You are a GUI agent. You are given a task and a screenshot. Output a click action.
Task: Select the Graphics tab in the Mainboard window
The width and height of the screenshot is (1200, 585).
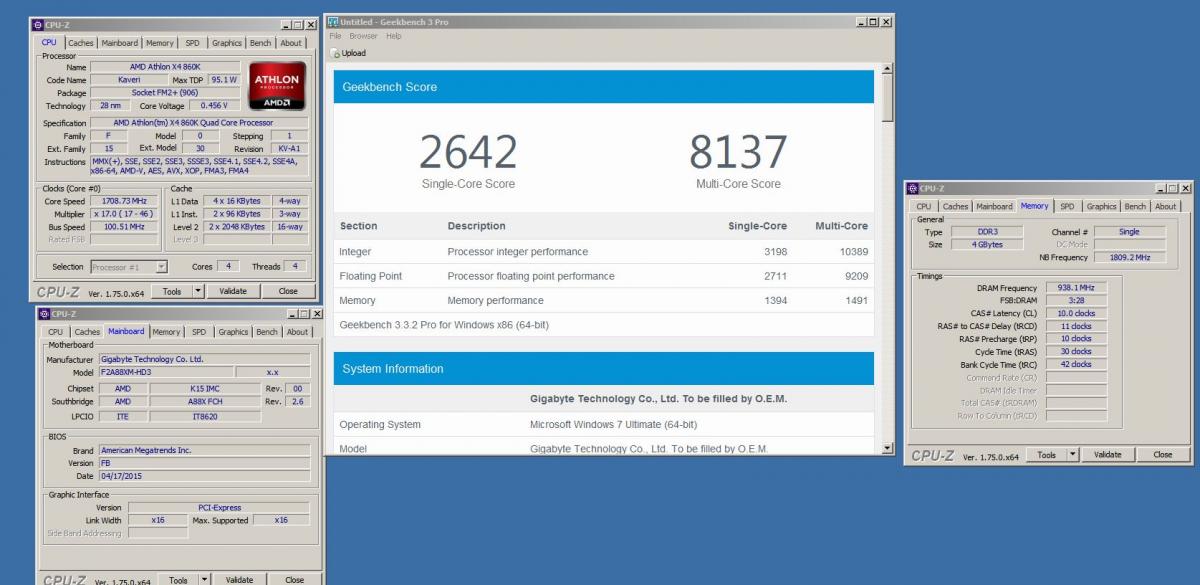(x=233, y=332)
